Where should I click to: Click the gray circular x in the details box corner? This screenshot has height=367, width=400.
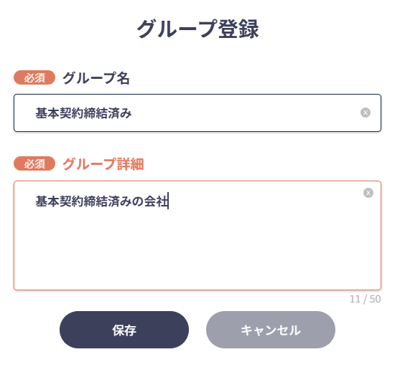point(368,193)
